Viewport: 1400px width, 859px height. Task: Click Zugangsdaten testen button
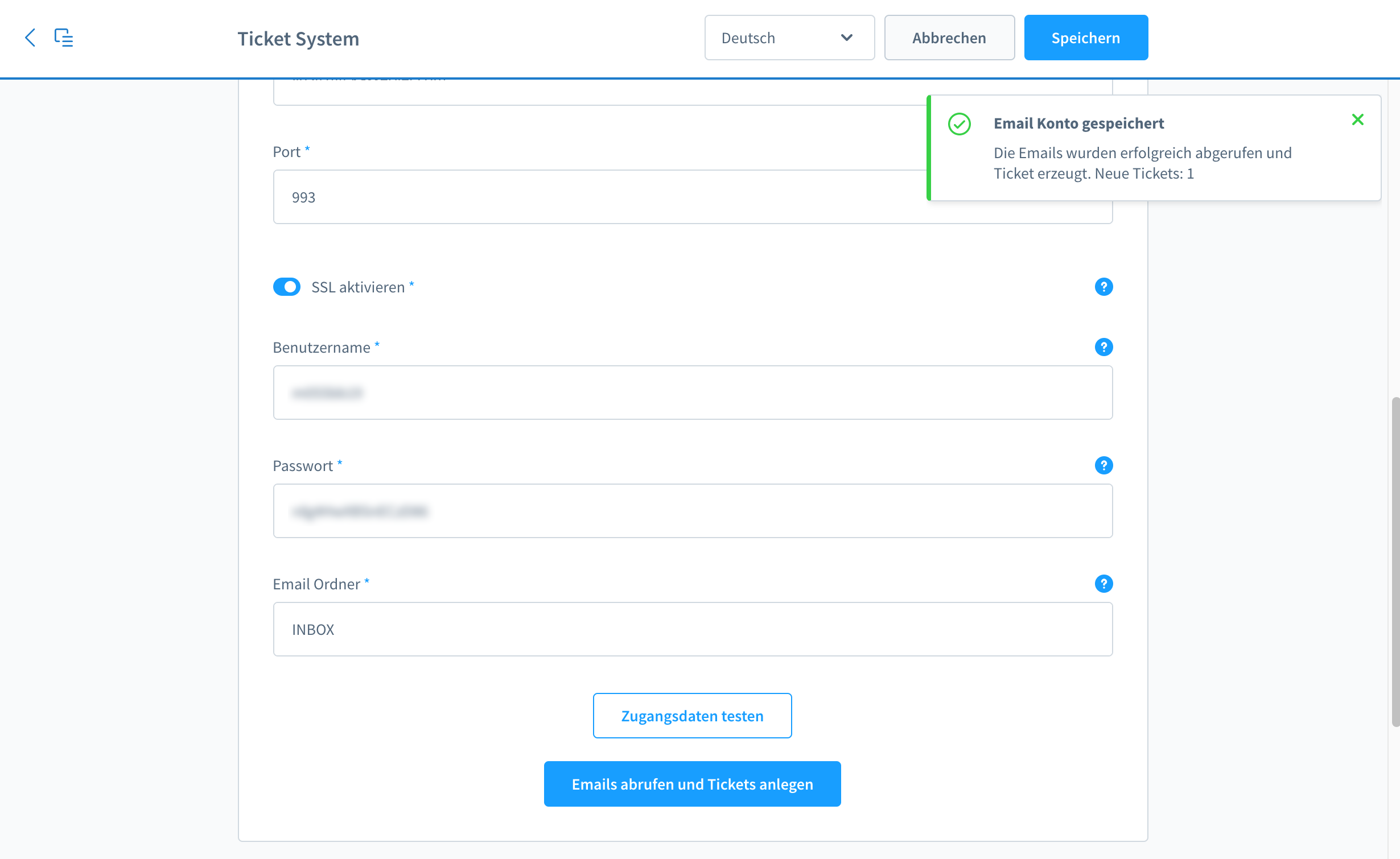pos(692,716)
